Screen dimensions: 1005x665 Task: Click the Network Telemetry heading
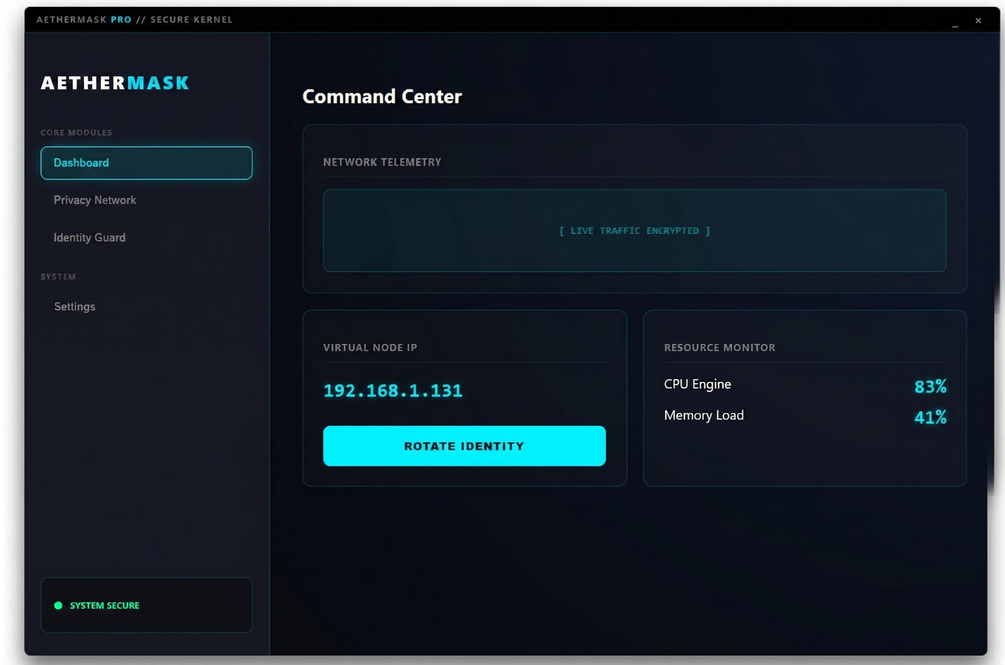coord(382,162)
